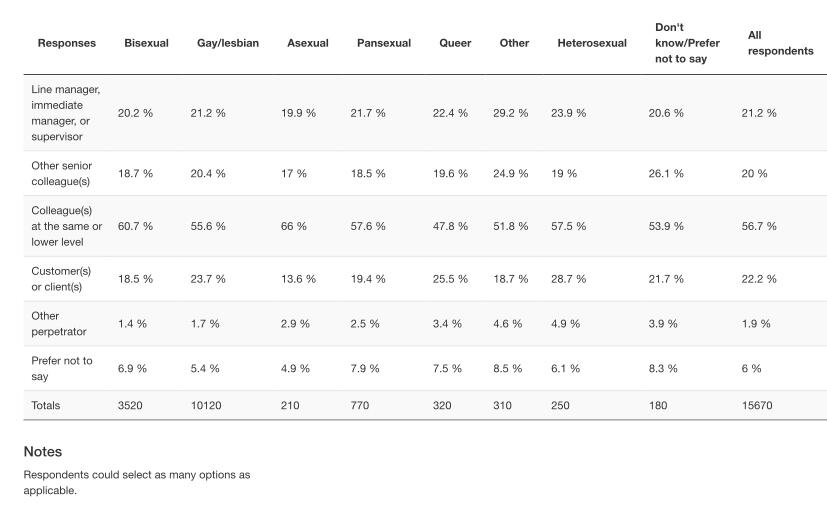Screen dimensions: 827x512
Task: Click the Queer column header
Action: click(x=455, y=43)
